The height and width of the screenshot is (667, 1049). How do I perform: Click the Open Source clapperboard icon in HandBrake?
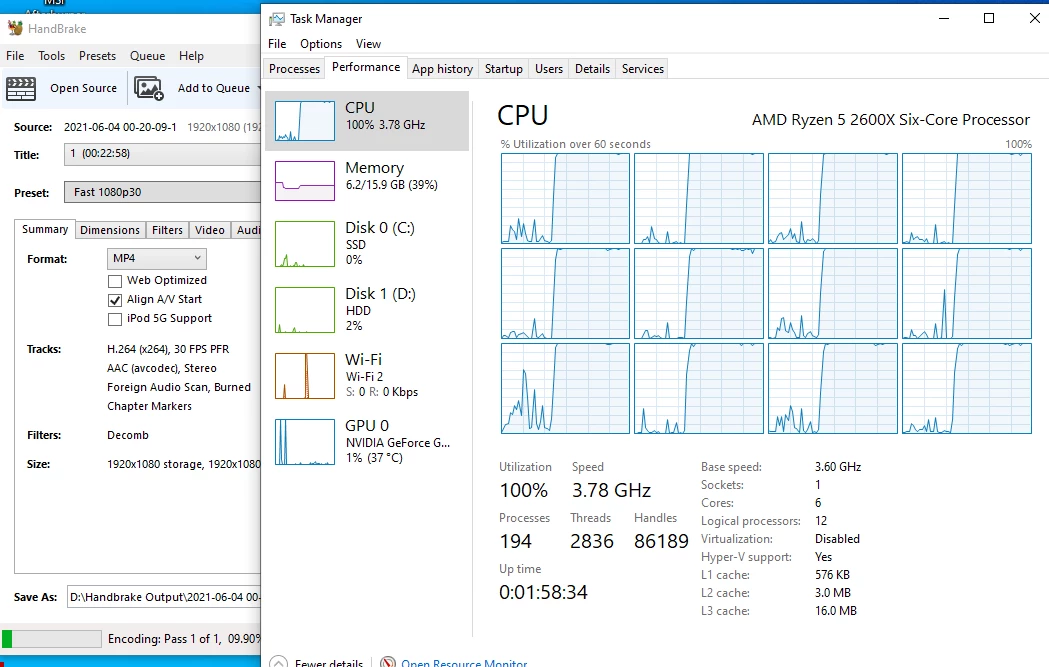(x=21, y=88)
